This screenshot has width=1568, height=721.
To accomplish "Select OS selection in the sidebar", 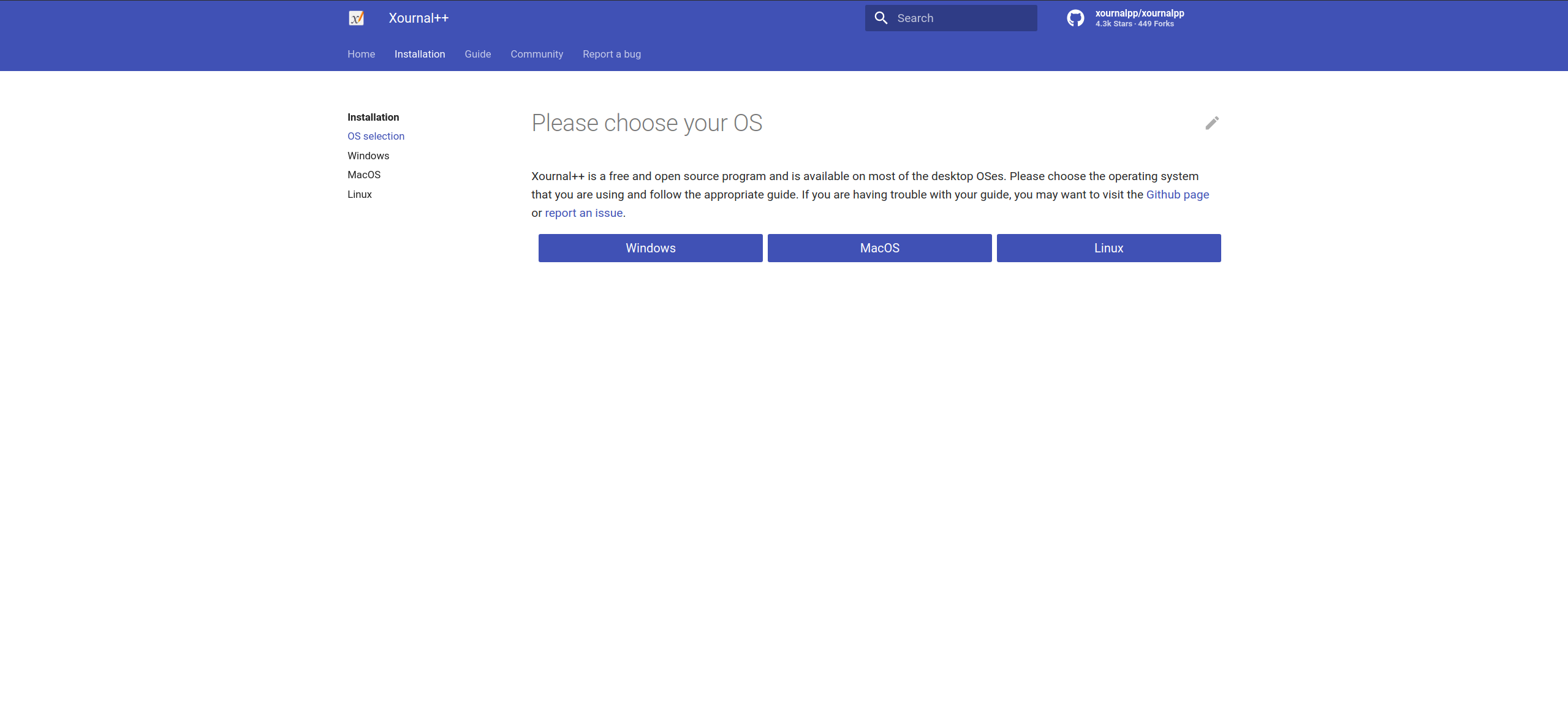I will [376, 136].
